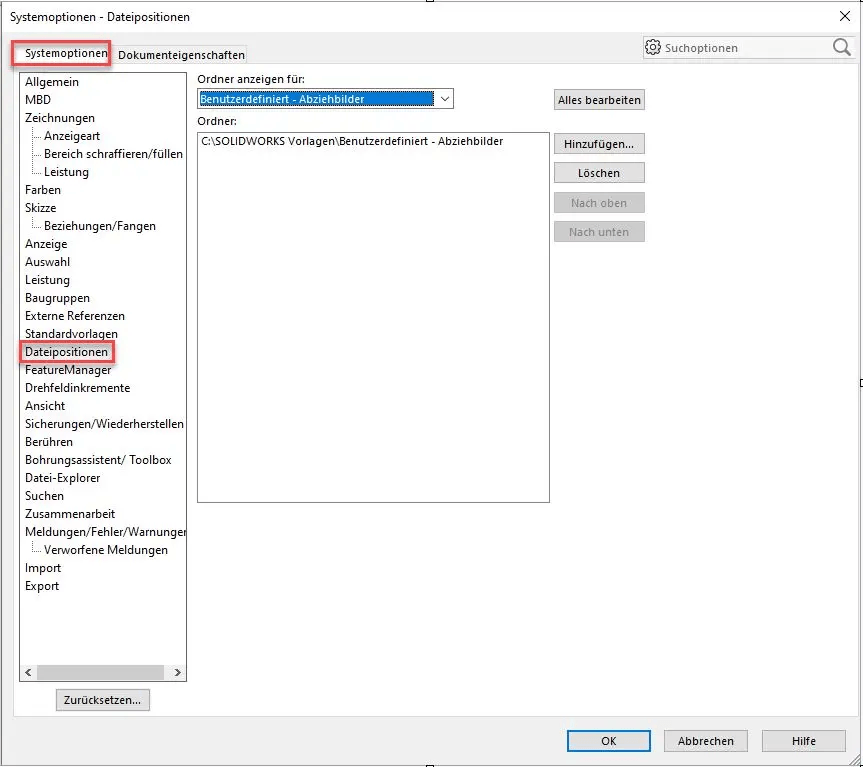Click the Alles bearbeiten button
Screen dimensions: 863x767
pos(599,100)
